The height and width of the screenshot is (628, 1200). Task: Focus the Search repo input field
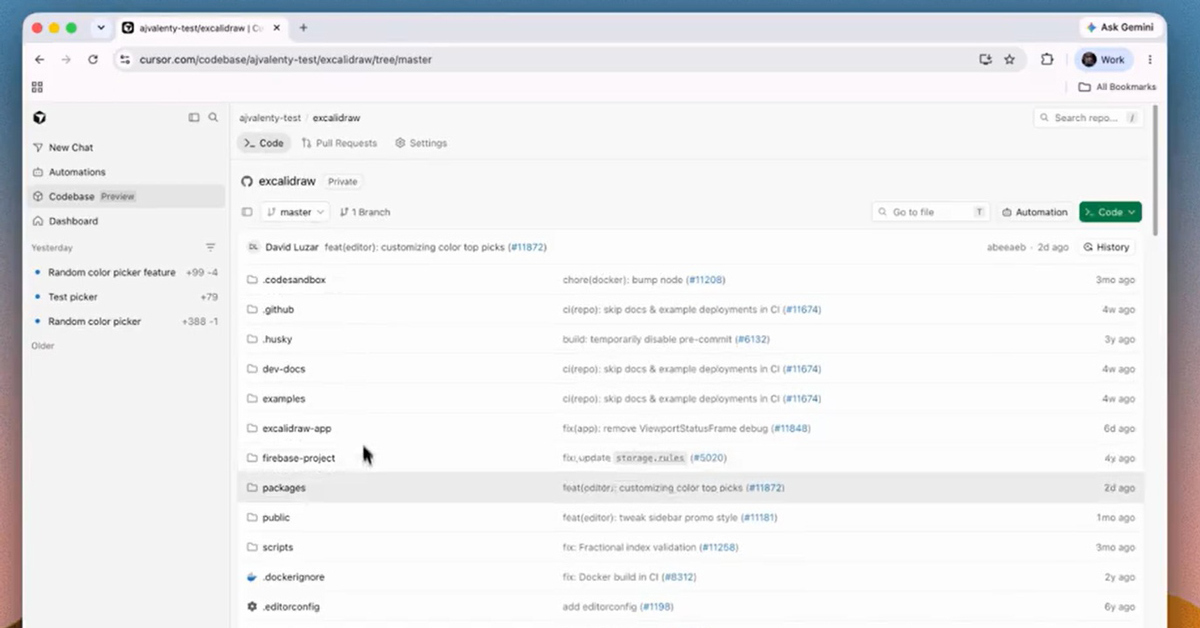[1088, 118]
